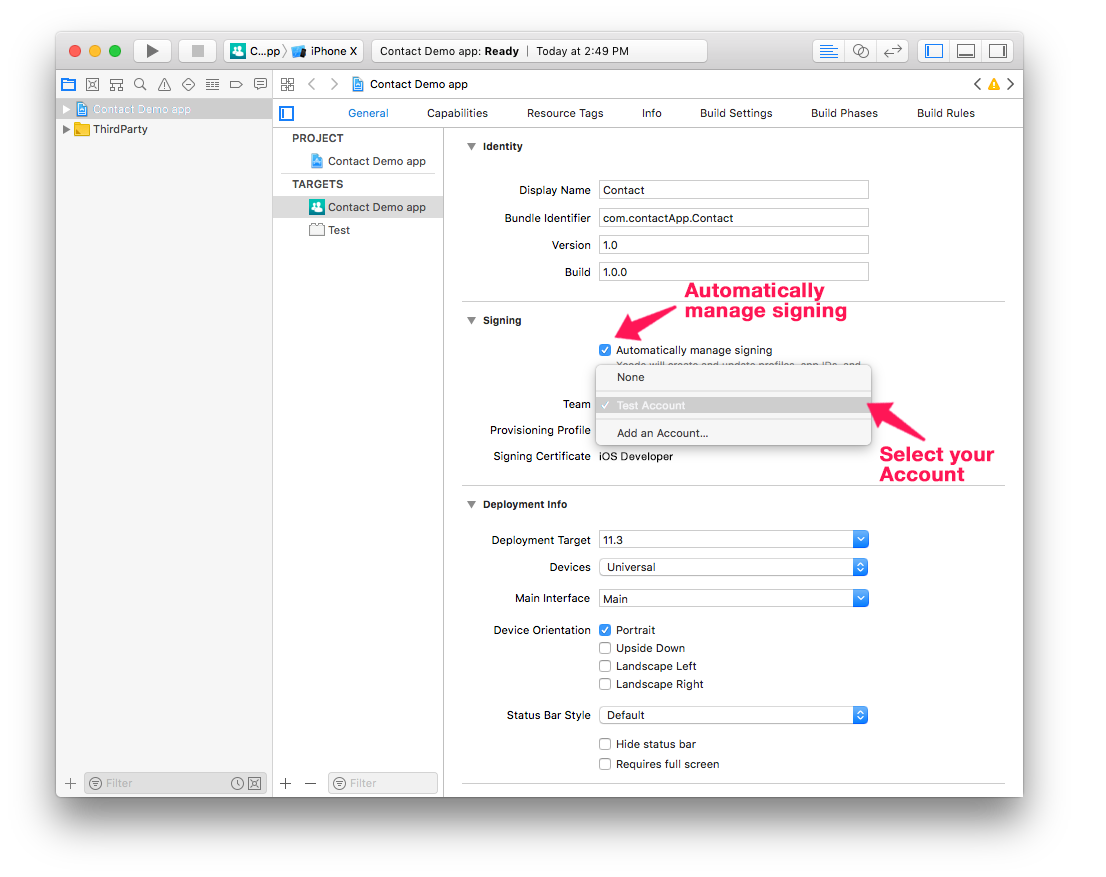This screenshot has height=877, width=1106.
Task: Open the project navigator
Action: coord(68,85)
